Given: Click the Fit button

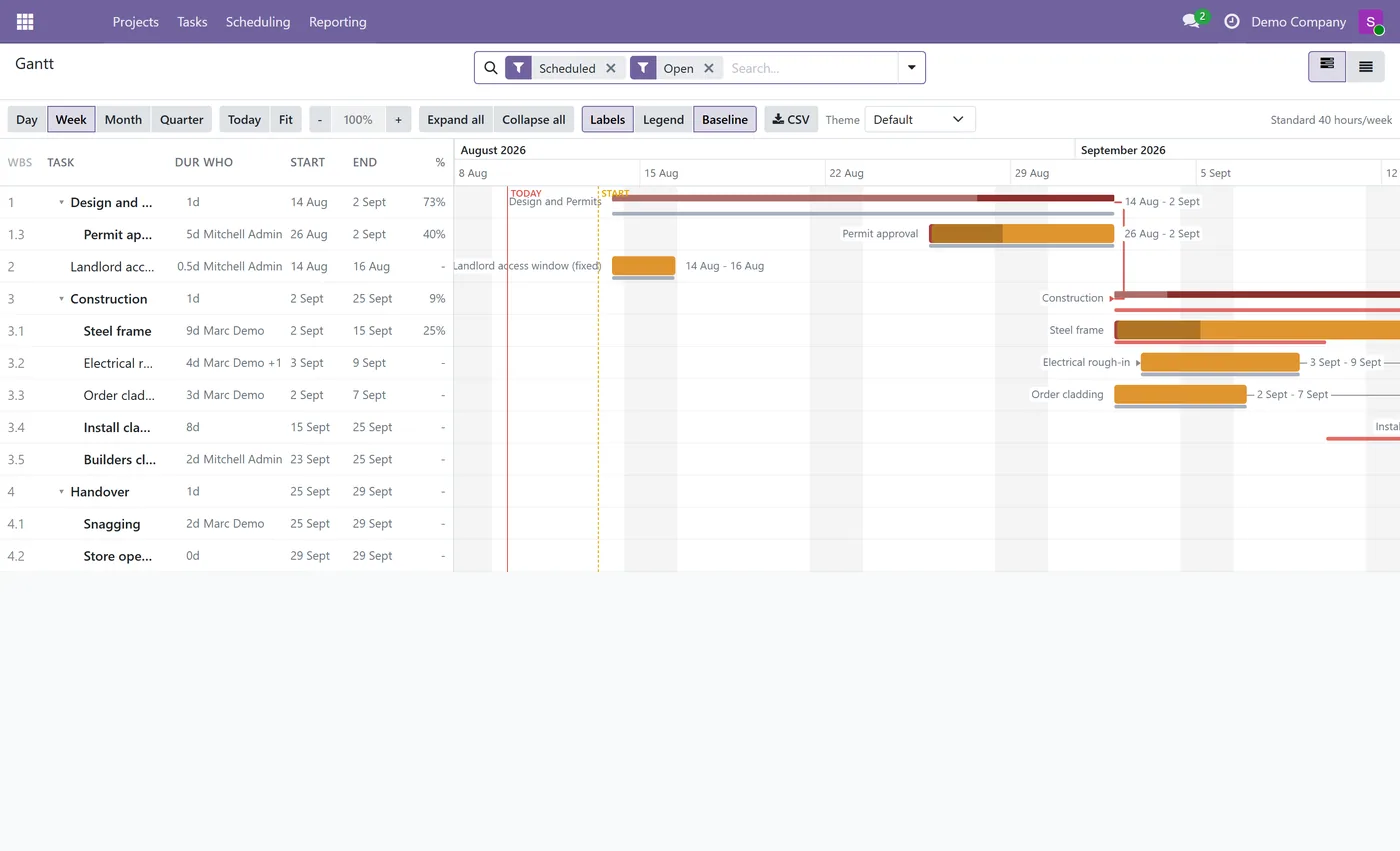Looking at the screenshot, I should [x=286, y=119].
